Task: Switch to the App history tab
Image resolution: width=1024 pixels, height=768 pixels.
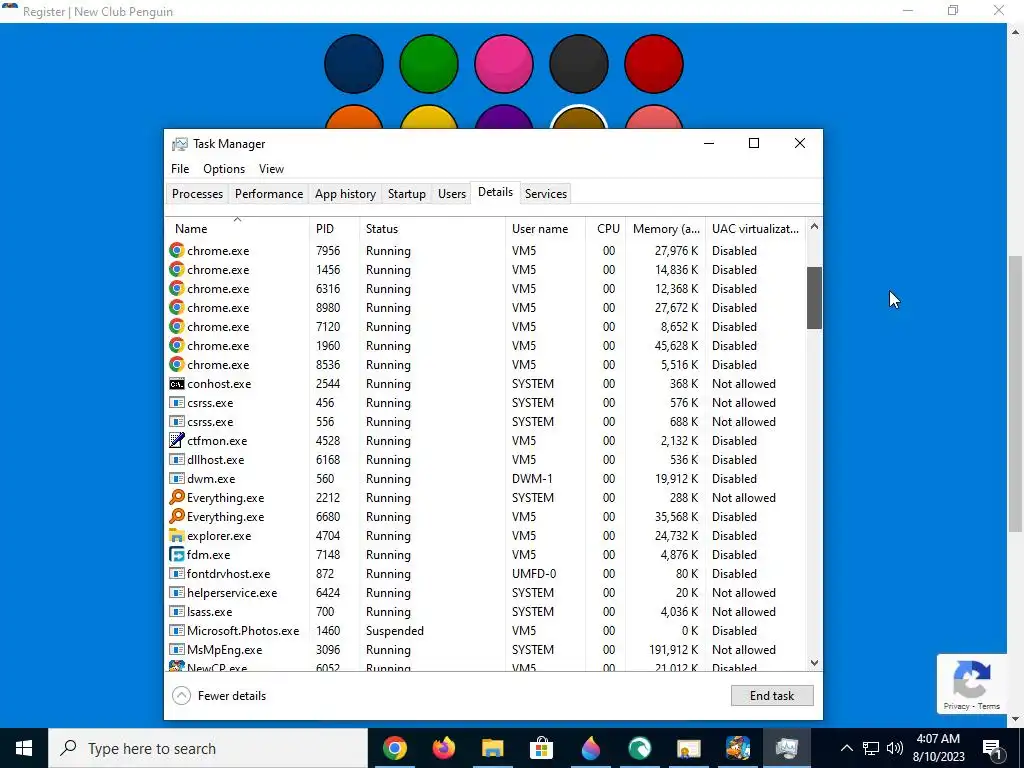Action: pos(345,194)
